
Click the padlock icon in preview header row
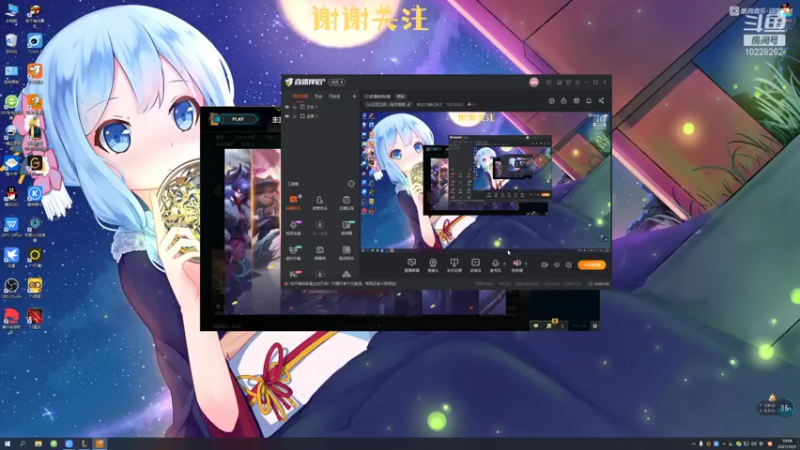pos(563,101)
